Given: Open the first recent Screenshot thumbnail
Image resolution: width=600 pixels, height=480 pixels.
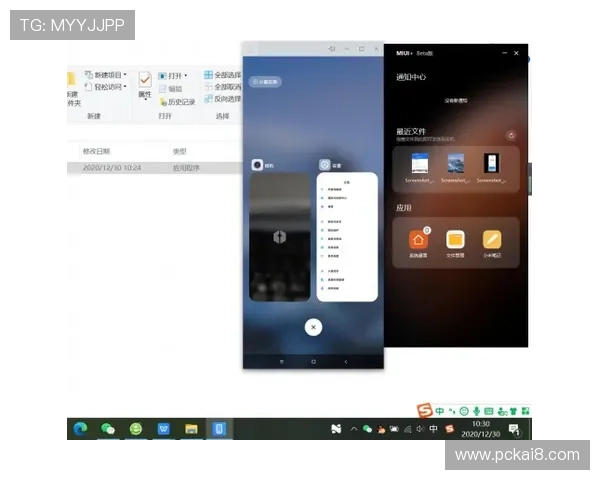Looking at the screenshot, I should 418,166.
